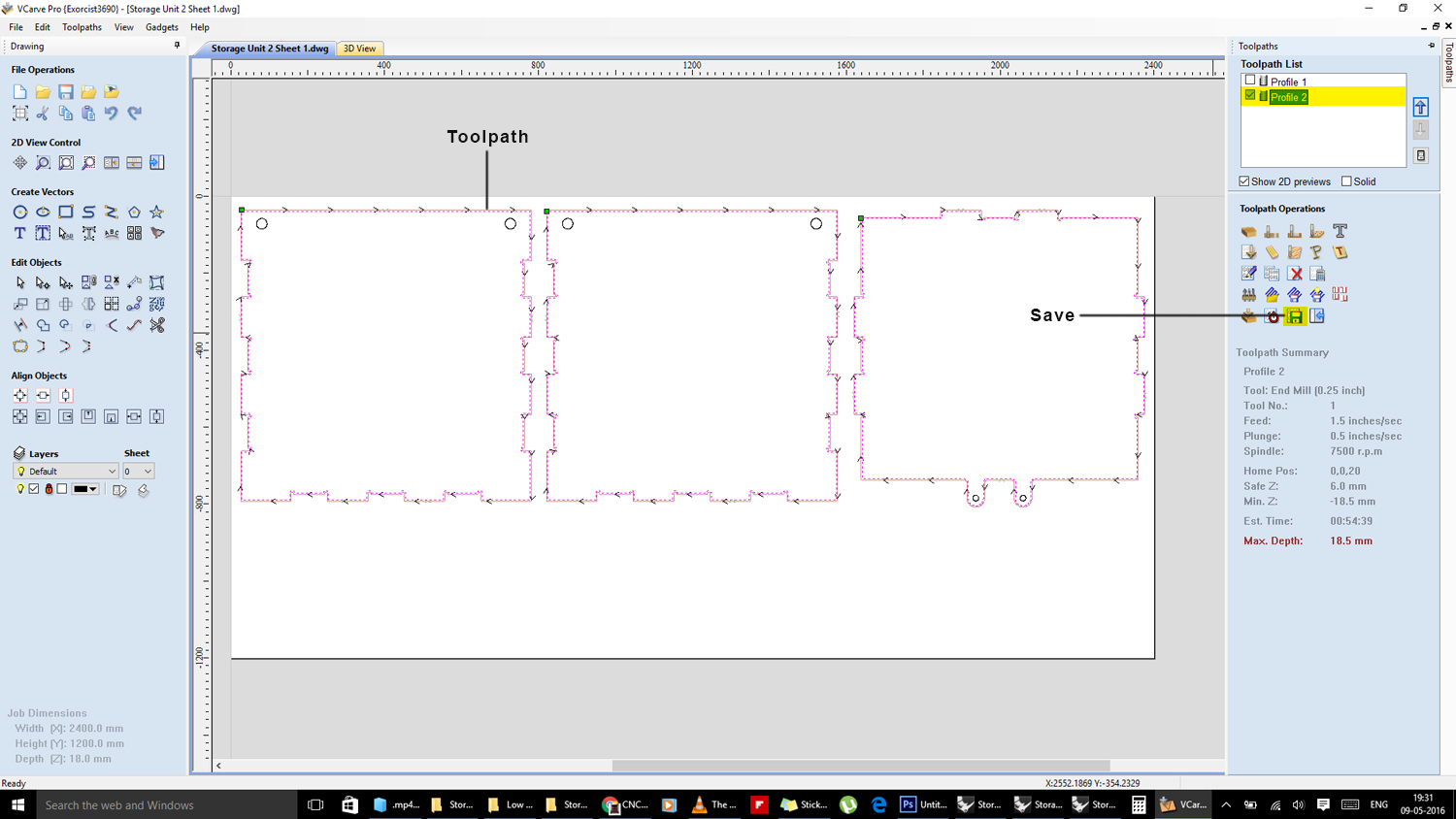Click the vertical Toolpaths side tab
Image resolution: width=1456 pixels, height=819 pixels.
[x=1448, y=62]
